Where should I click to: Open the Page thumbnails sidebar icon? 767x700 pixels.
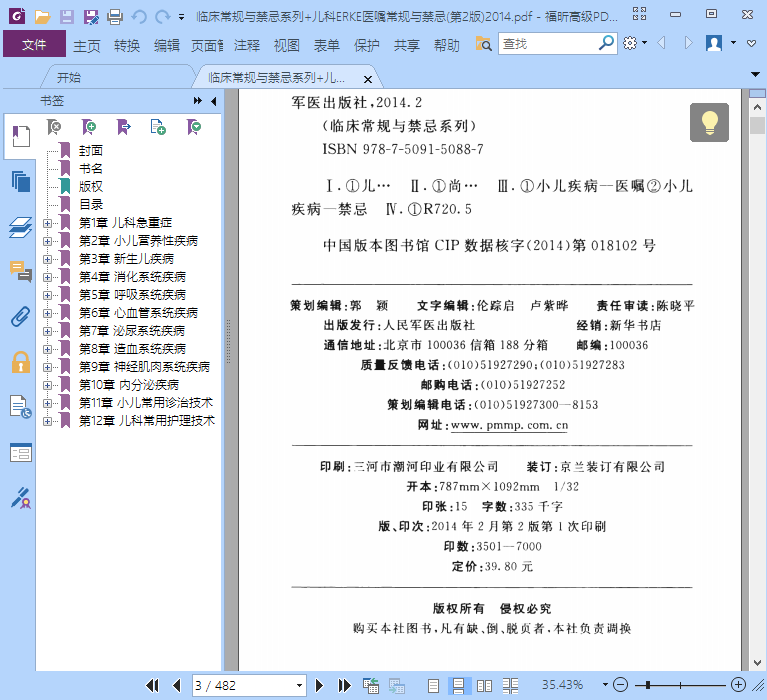click(x=21, y=181)
